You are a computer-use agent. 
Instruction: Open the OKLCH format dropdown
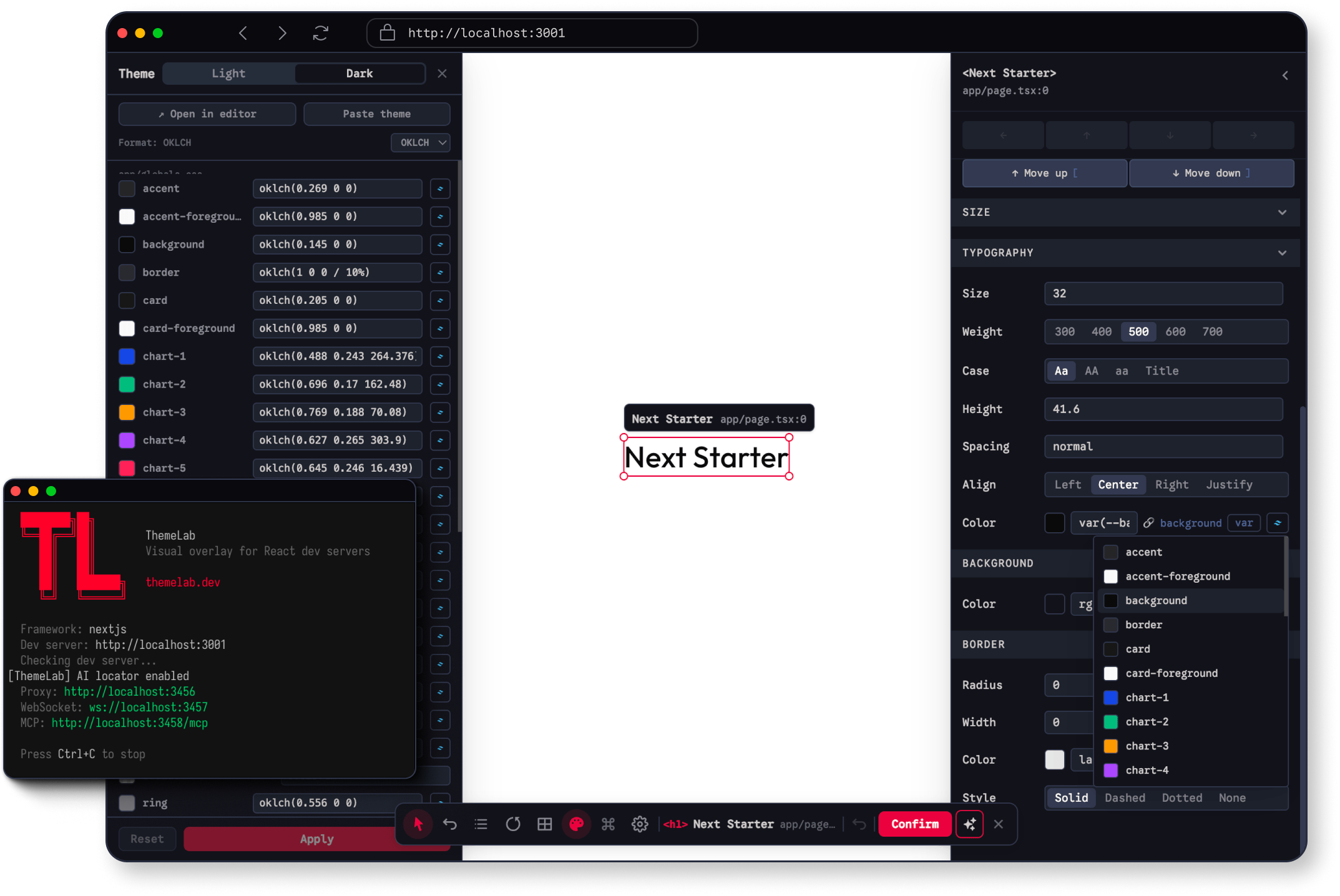pos(421,143)
